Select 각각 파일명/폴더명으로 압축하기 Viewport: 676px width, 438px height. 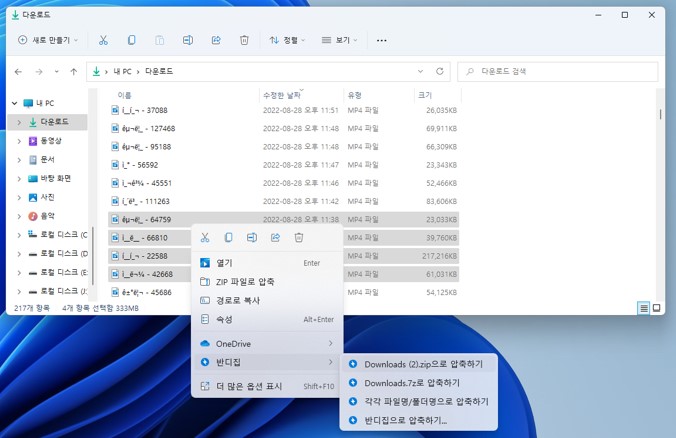point(419,401)
